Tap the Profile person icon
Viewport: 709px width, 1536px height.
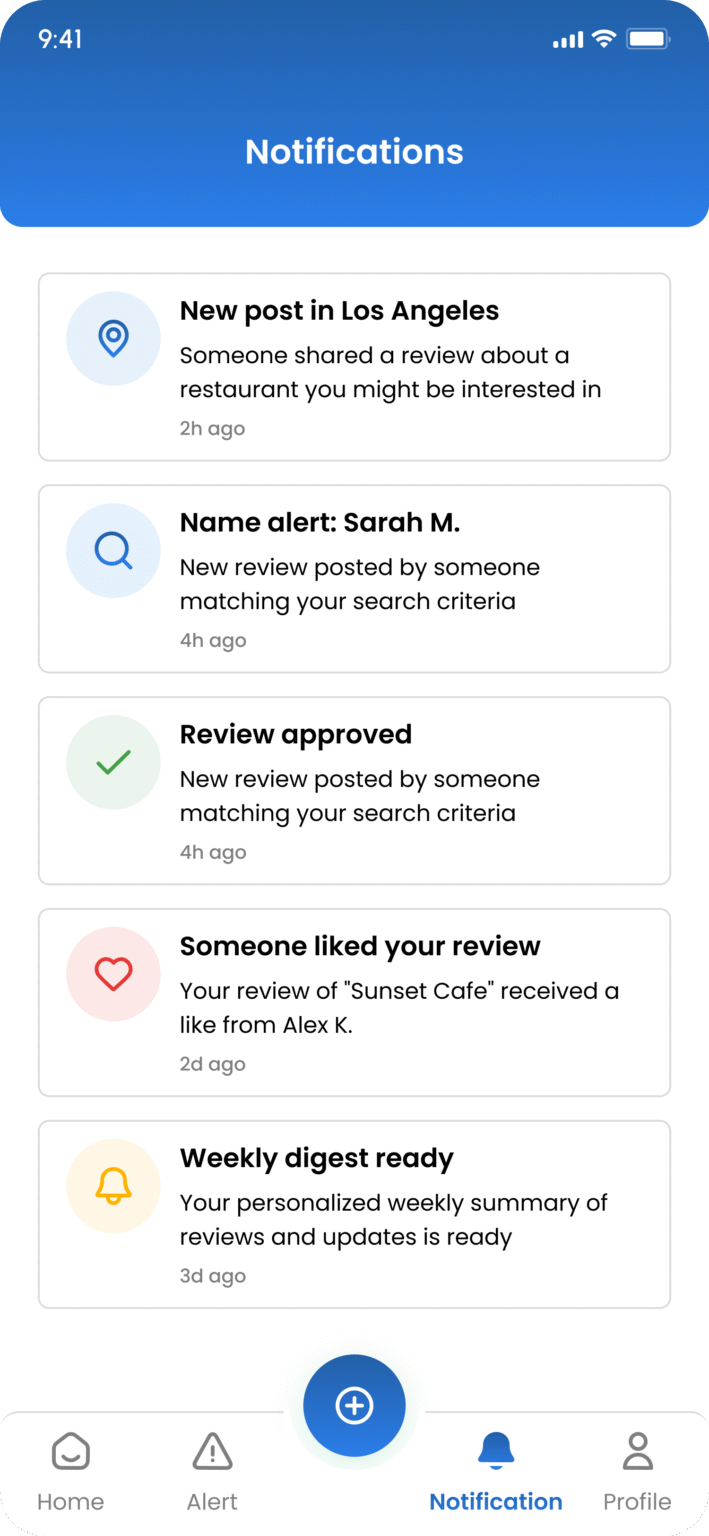(637, 1452)
